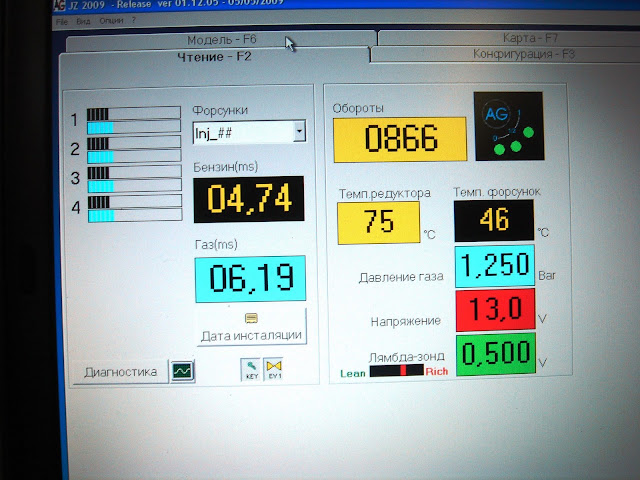Select the Inj_## combo box field
640x480 pixels.
(249, 132)
